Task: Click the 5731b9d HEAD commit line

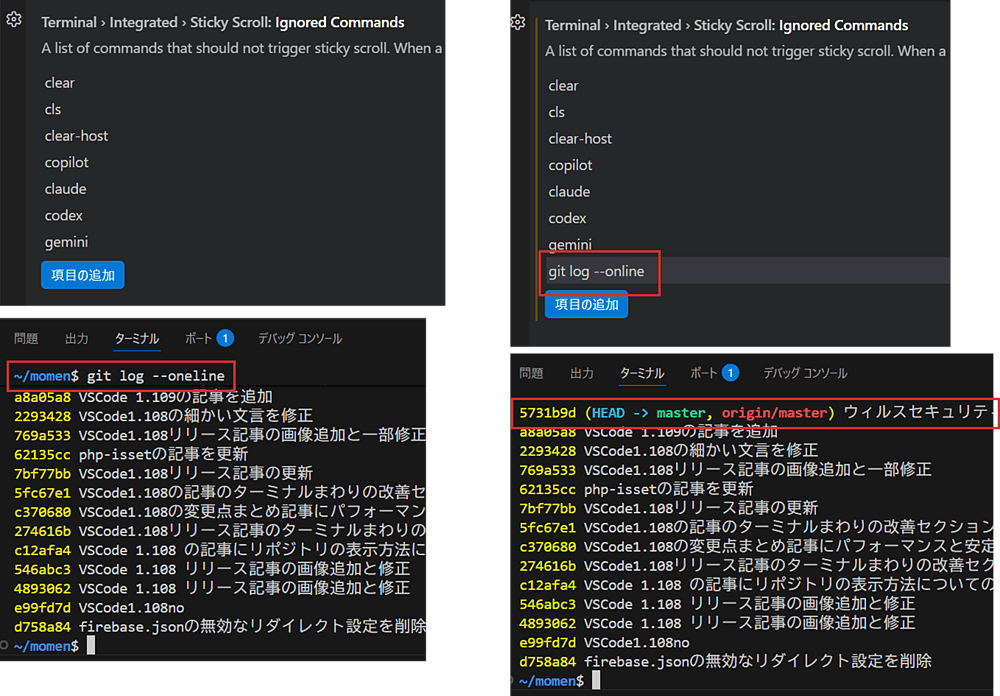Action: click(x=548, y=411)
